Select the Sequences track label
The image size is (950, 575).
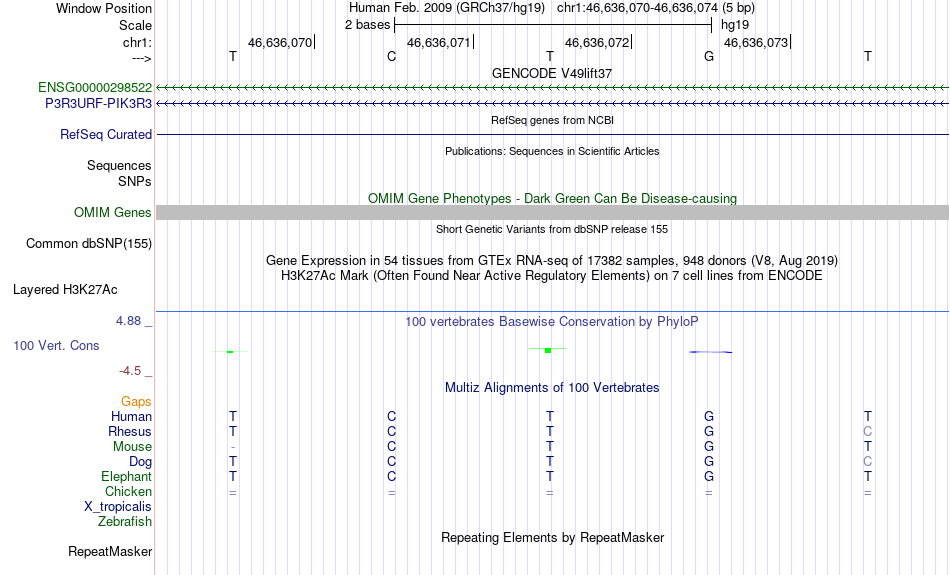(119, 165)
